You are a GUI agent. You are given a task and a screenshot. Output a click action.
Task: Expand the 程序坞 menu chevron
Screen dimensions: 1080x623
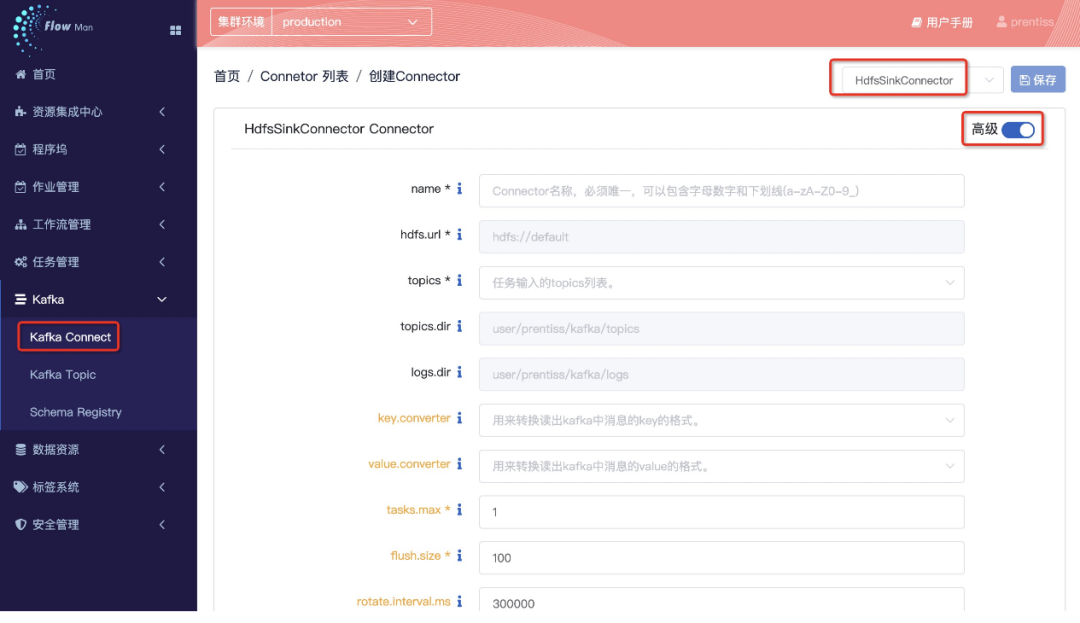162,149
